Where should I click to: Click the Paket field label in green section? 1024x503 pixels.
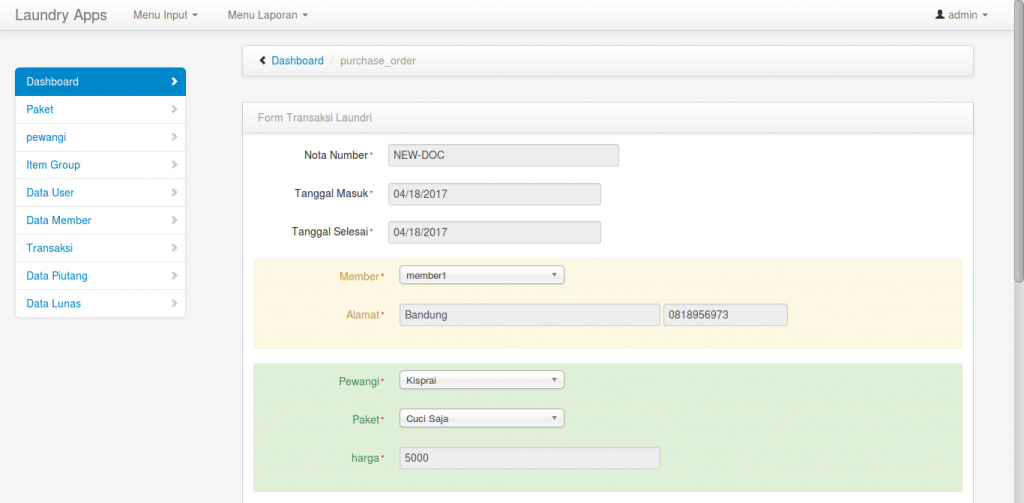click(366, 420)
